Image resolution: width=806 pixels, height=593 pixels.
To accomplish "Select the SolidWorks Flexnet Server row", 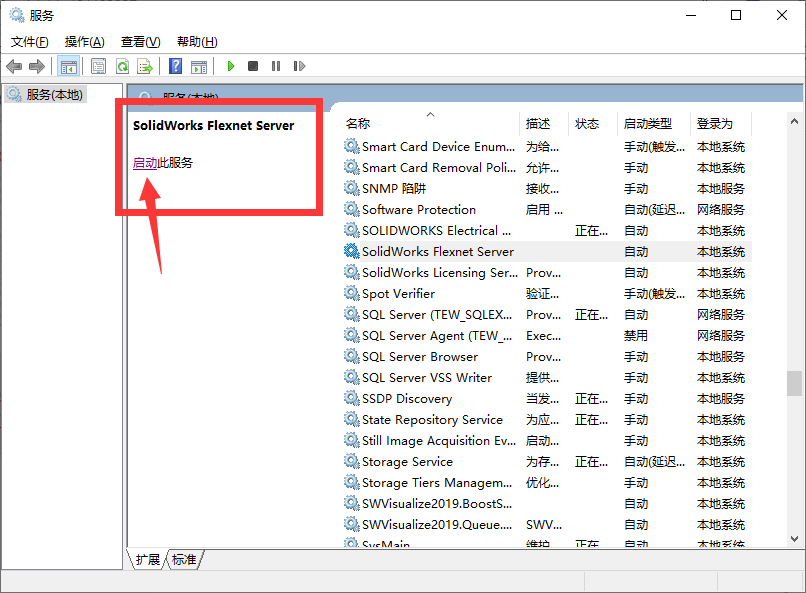I will click(547, 252).
